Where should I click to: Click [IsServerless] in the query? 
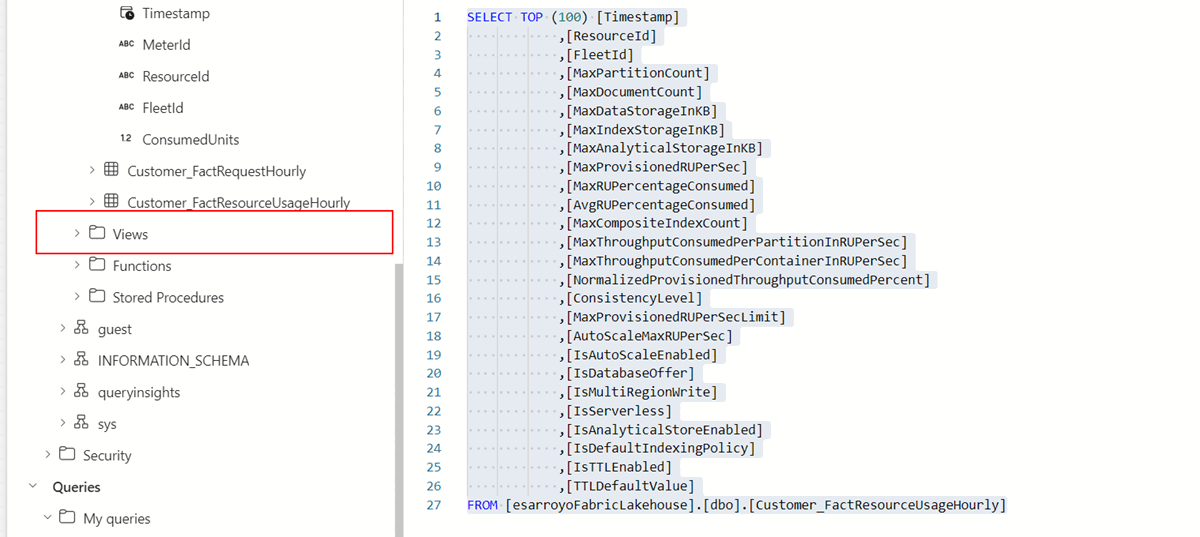619,411
